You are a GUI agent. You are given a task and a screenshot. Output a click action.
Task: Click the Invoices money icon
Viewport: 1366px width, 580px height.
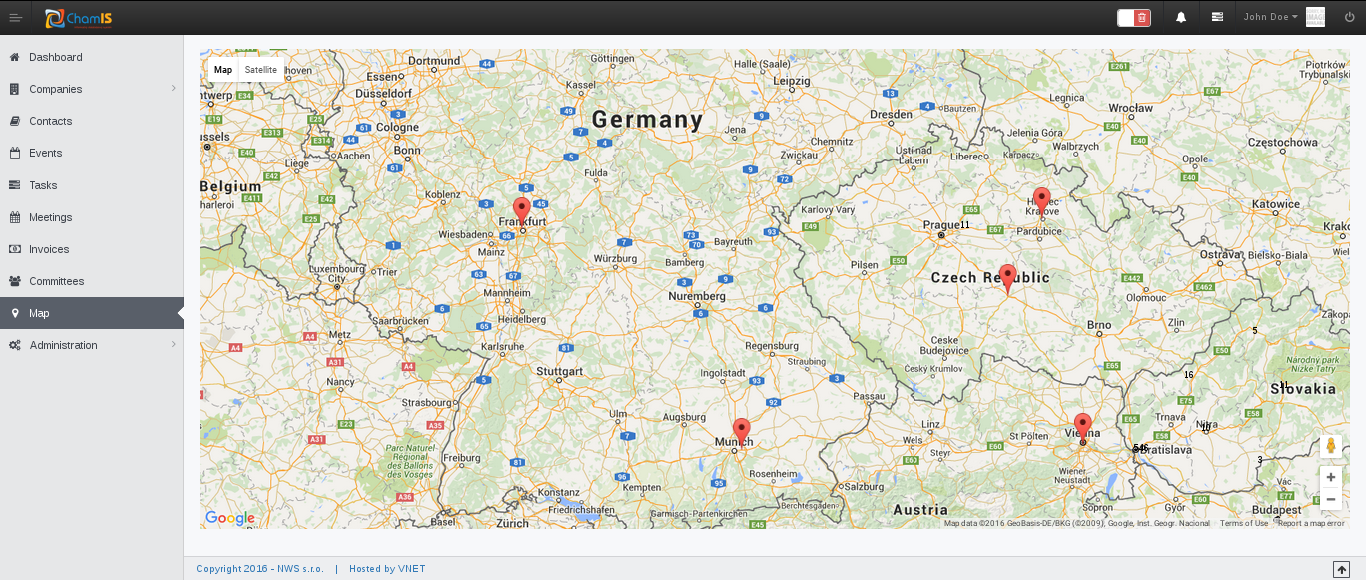(x=14, y=249)
